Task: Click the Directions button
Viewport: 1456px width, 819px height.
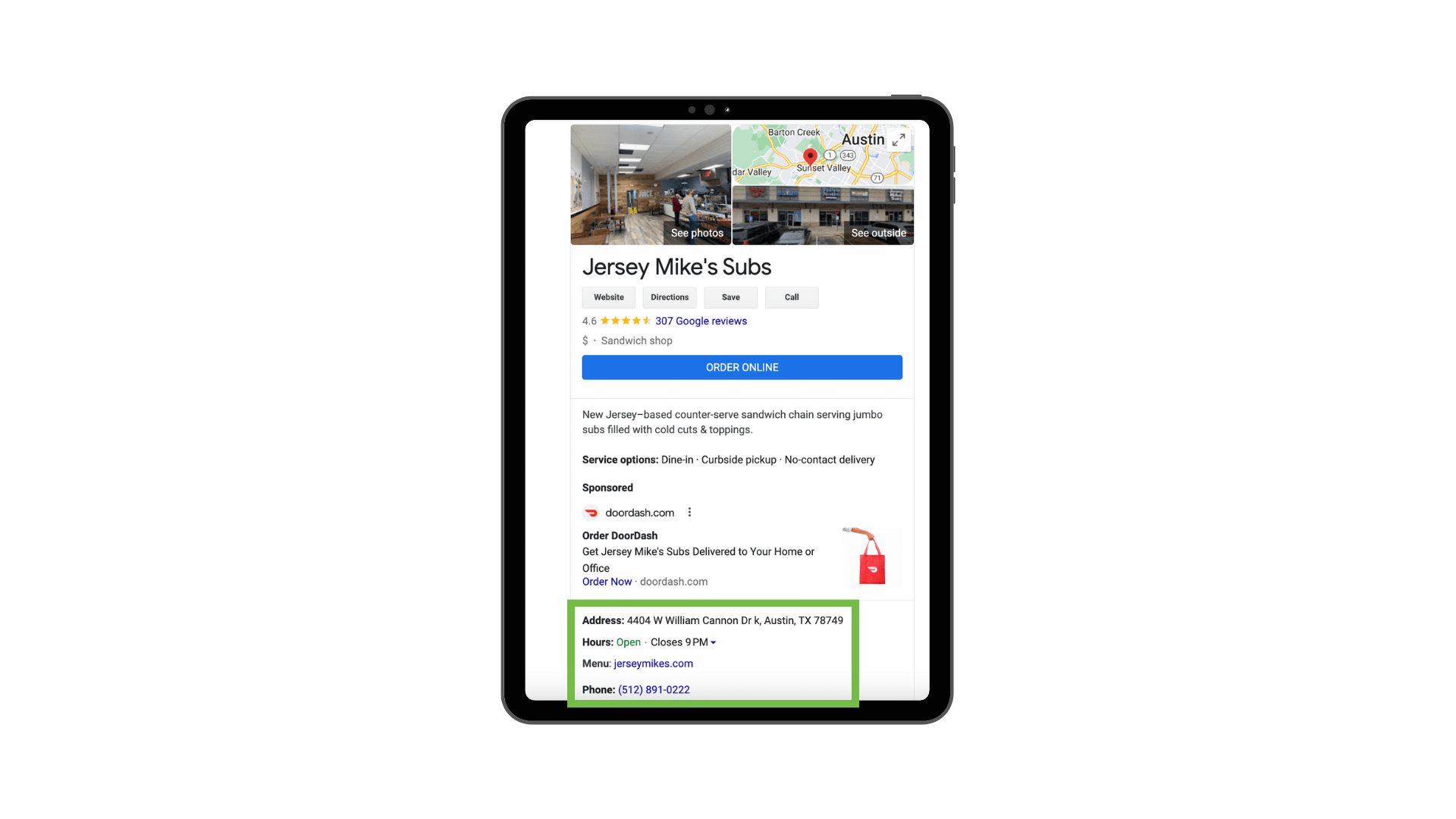Action: 670,297
